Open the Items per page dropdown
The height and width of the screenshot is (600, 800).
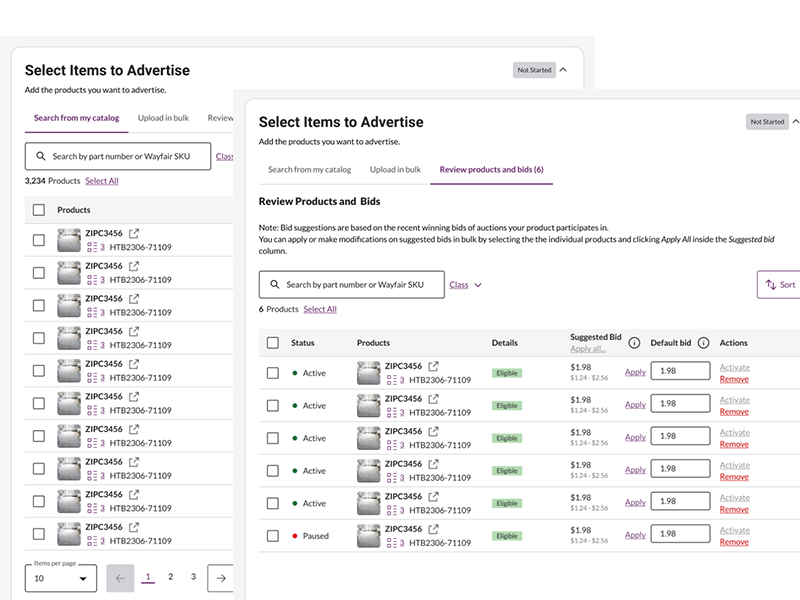tap(61, 578)
